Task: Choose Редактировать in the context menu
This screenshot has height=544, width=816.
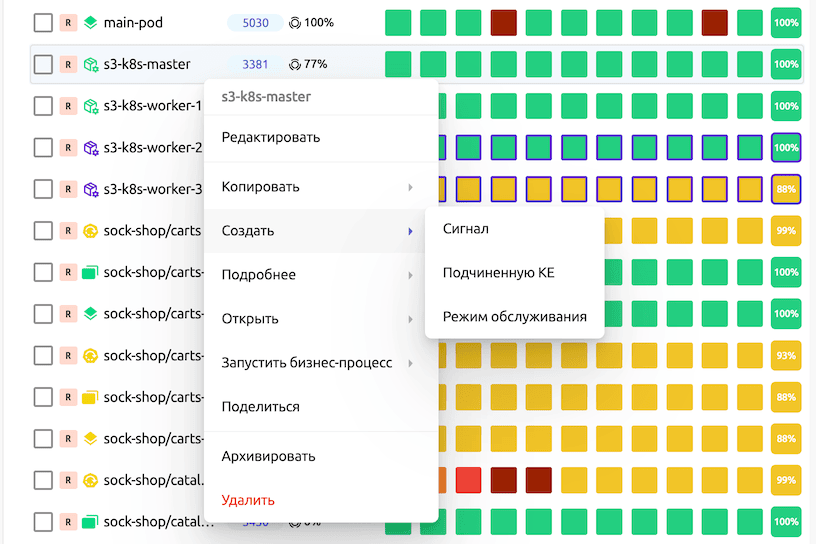Action: [271, 137]
